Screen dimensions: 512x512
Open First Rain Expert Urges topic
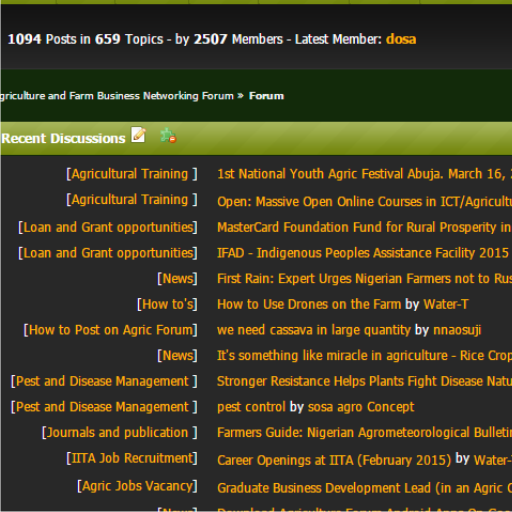pos(364,279)
